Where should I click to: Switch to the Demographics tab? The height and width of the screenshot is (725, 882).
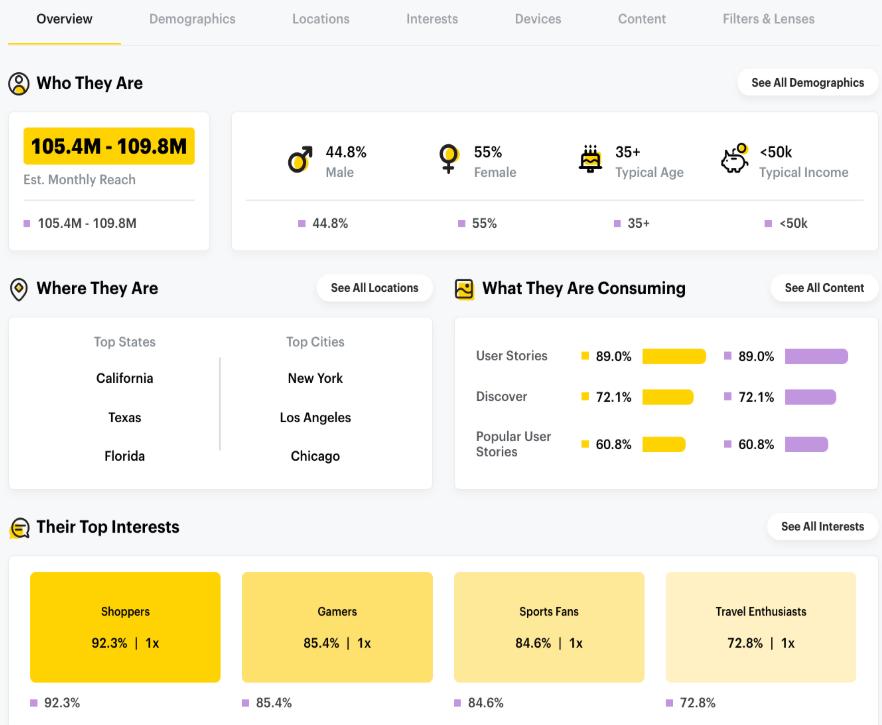192,19
